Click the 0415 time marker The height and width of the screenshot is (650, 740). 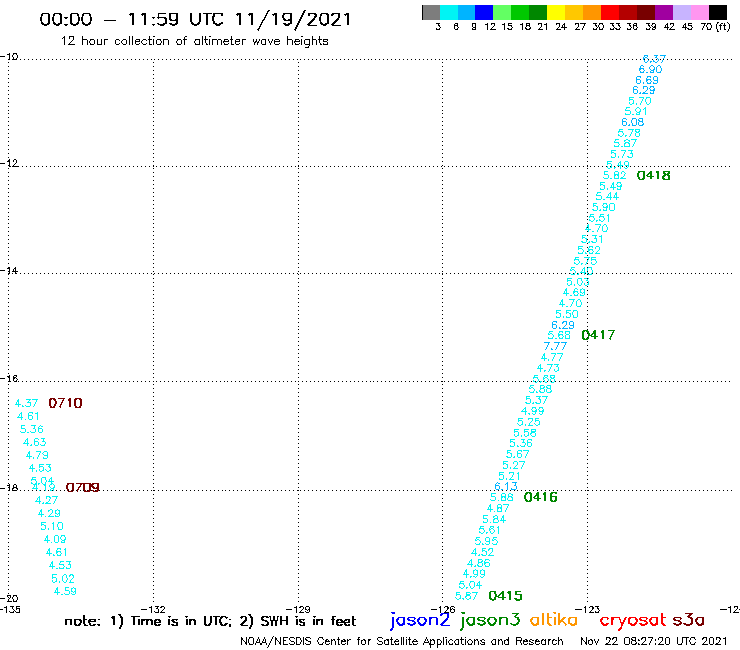point(505,596)
